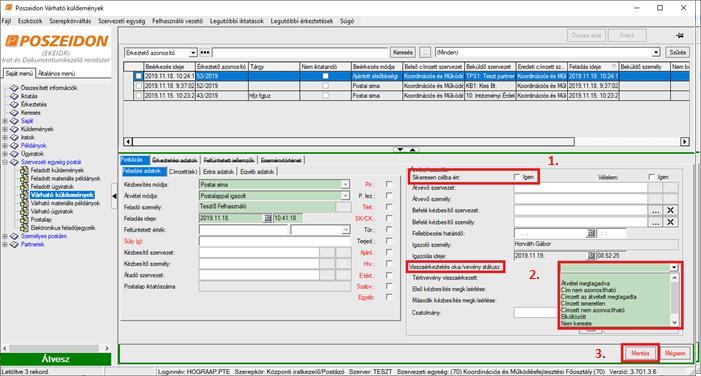
Task: Clear Befelé kézbesítő szervezet with X button
Action: click(x=670, y=210)
